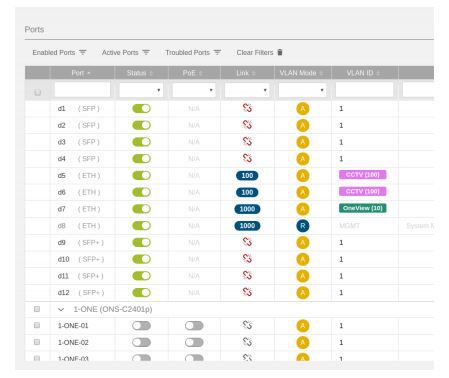Click the link icon for port 1-ONE-02
This screenshot has width=449, height=378.
[247, 342]
